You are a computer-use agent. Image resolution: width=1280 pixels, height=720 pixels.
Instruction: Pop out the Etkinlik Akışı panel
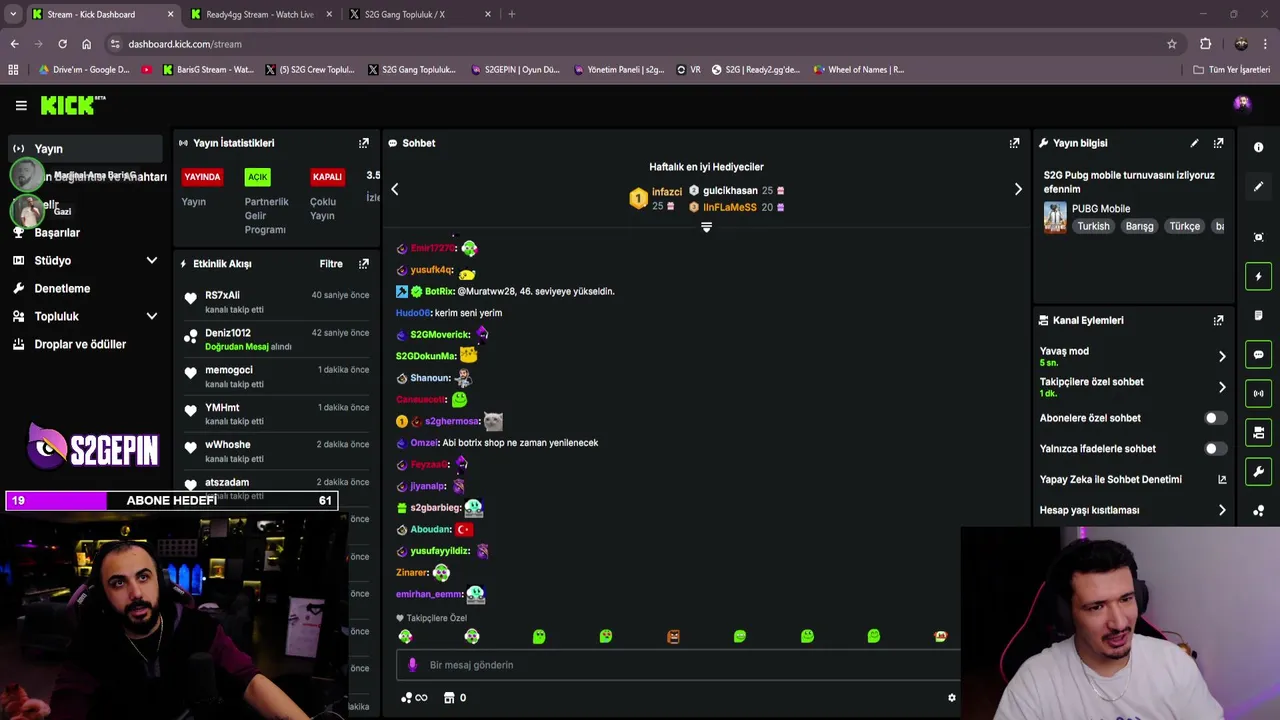pos(363,264)
